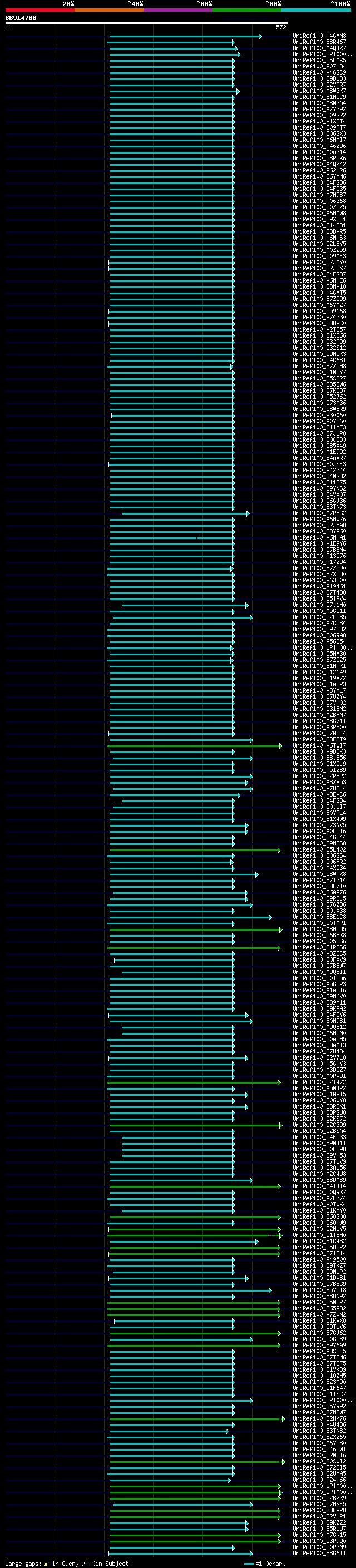Screen dimensions: 356x1568
Task: Select hit label UniRef100_A7GK15
Action: (319, 1535)
